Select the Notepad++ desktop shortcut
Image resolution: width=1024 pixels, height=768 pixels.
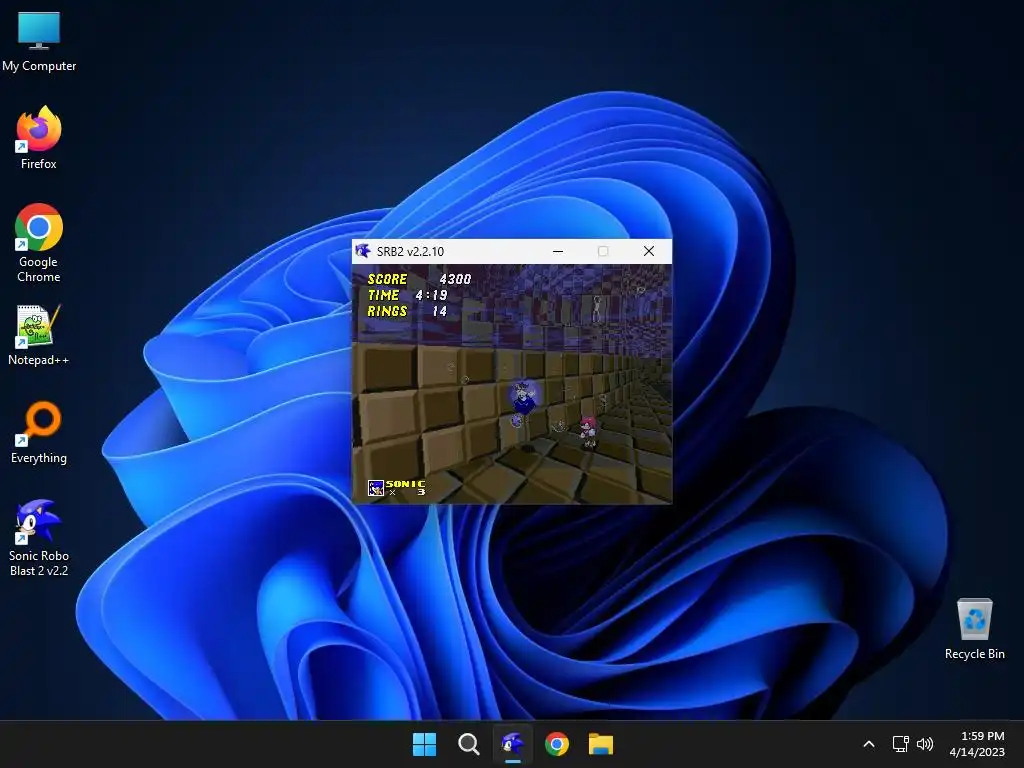(39, 334)
